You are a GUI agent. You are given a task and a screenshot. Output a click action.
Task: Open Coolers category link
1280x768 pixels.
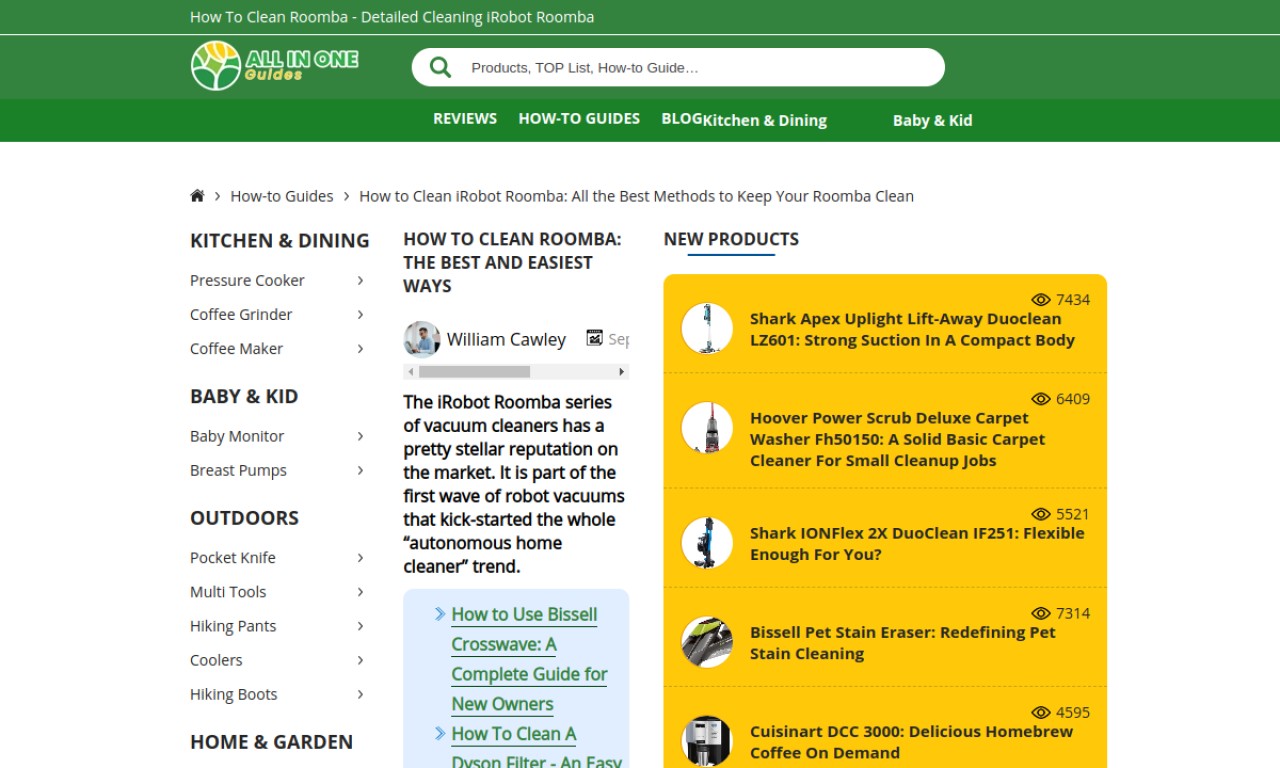[x=216, y=659]
